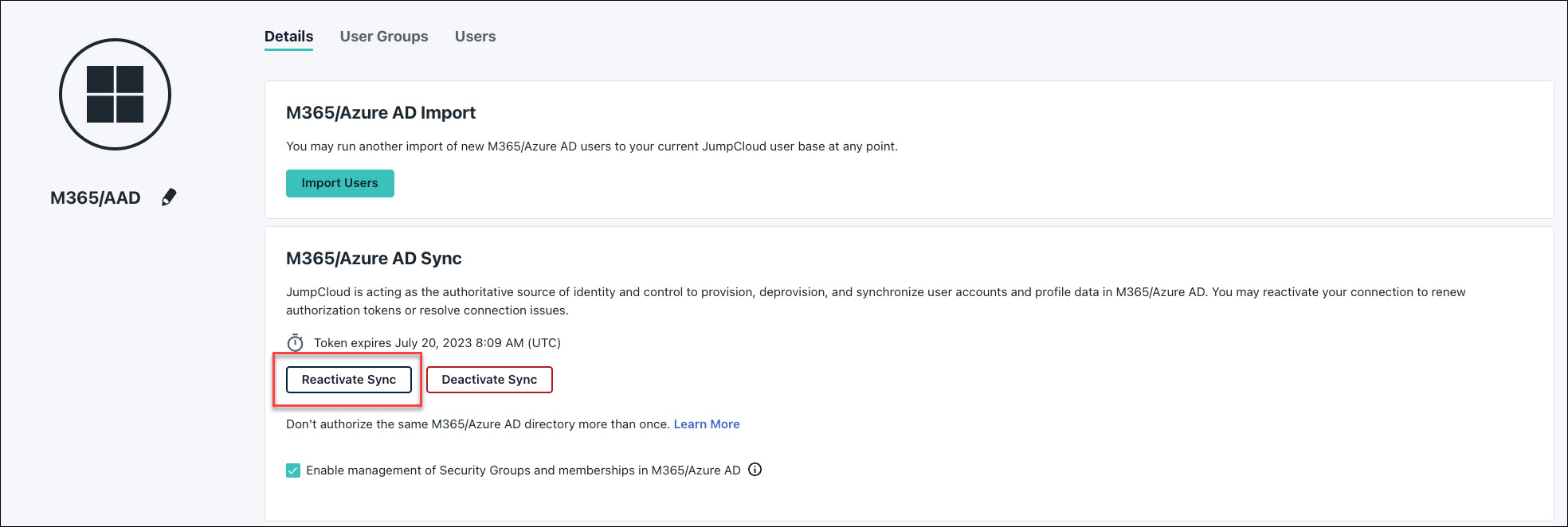1568x527 pixels.
Task: Click the pencil edit icon beside M365/AAD
Action: pos(169,197)
